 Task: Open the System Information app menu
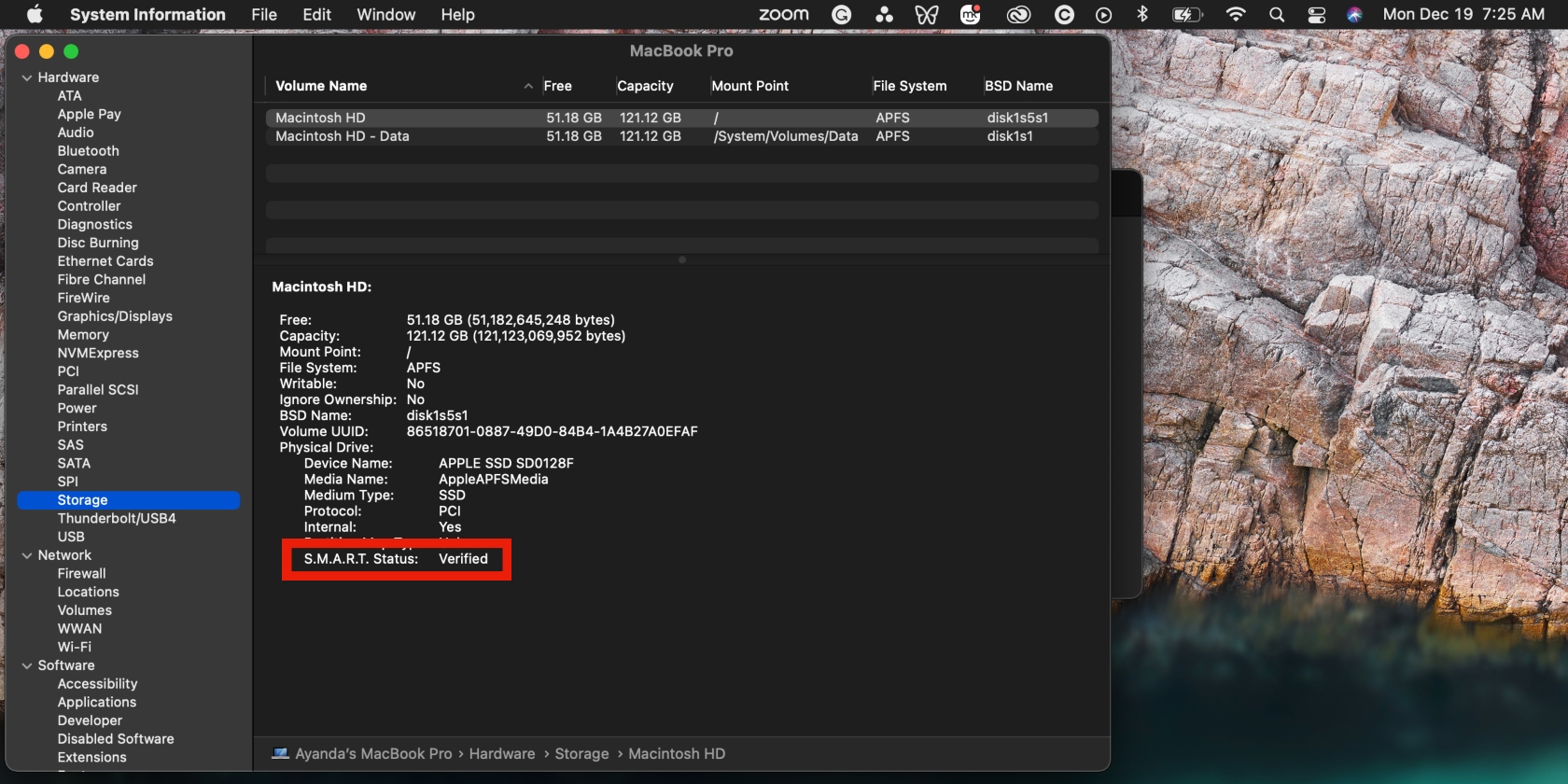click(x=147, y=14)
